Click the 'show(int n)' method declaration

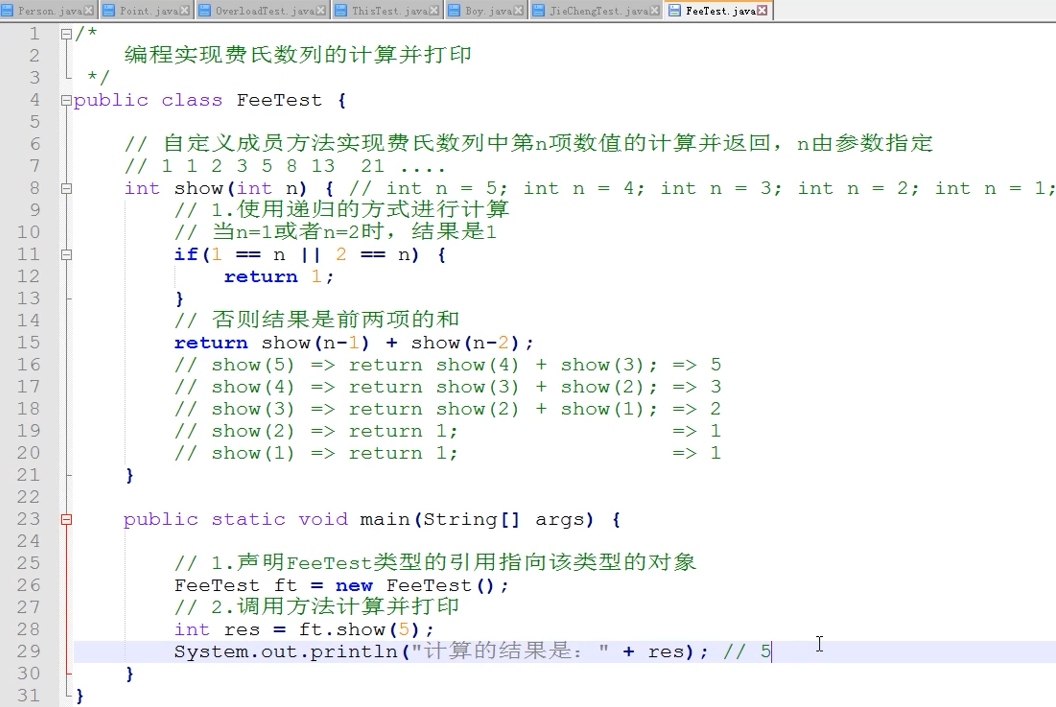tap(216, 189)
